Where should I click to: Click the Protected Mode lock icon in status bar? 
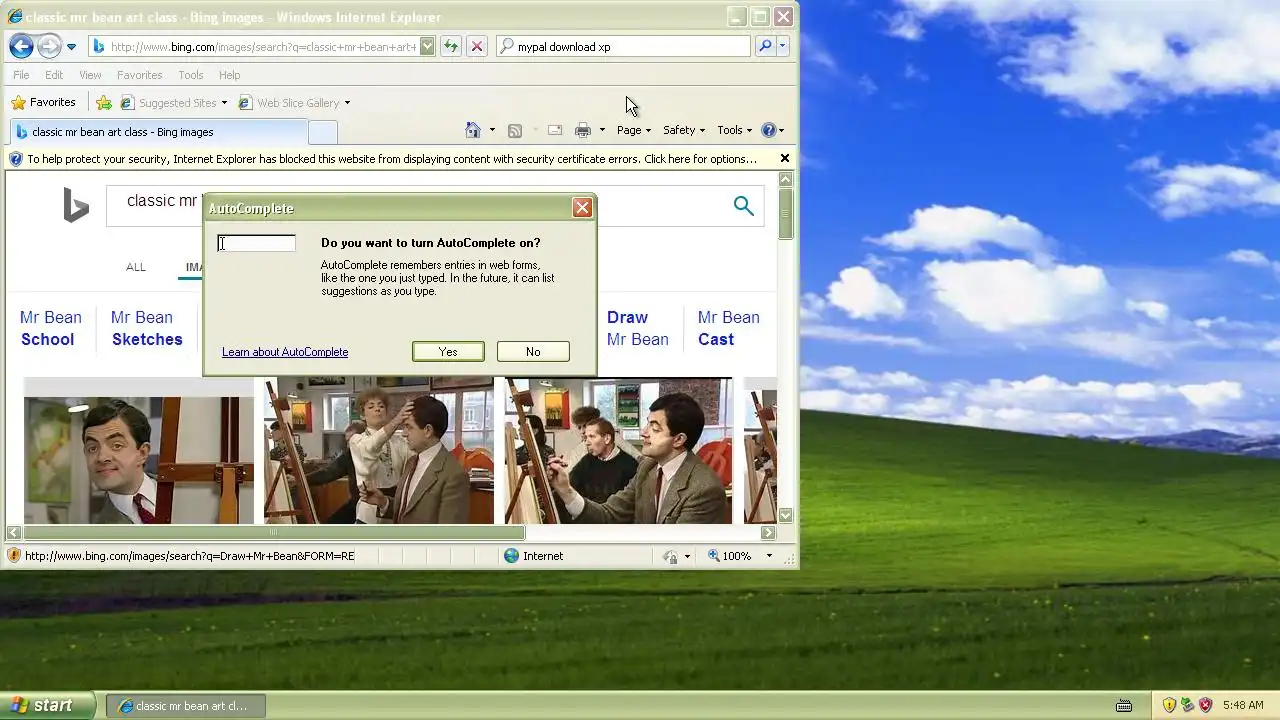671,556
